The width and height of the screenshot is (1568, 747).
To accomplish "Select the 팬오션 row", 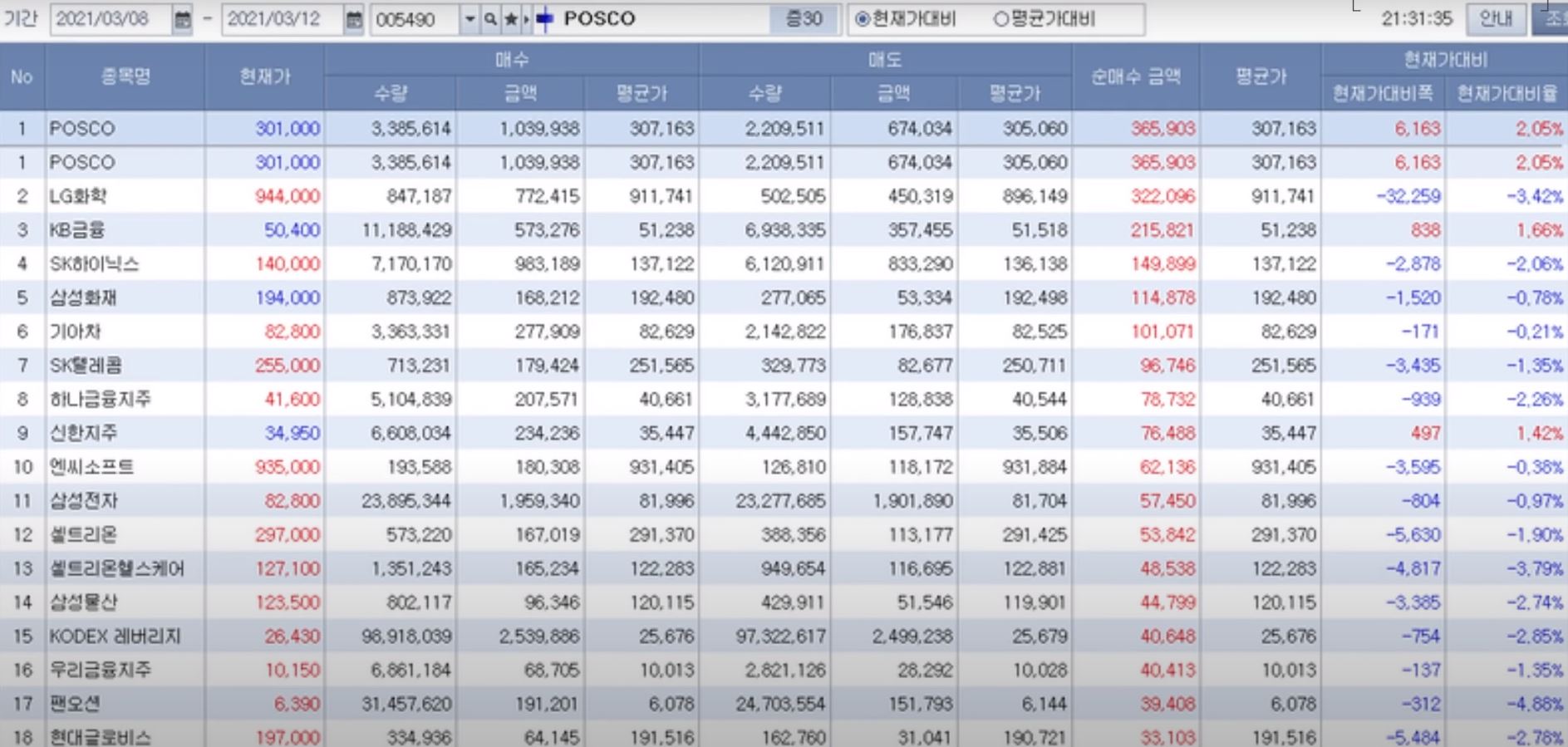I will pos(784,704).
